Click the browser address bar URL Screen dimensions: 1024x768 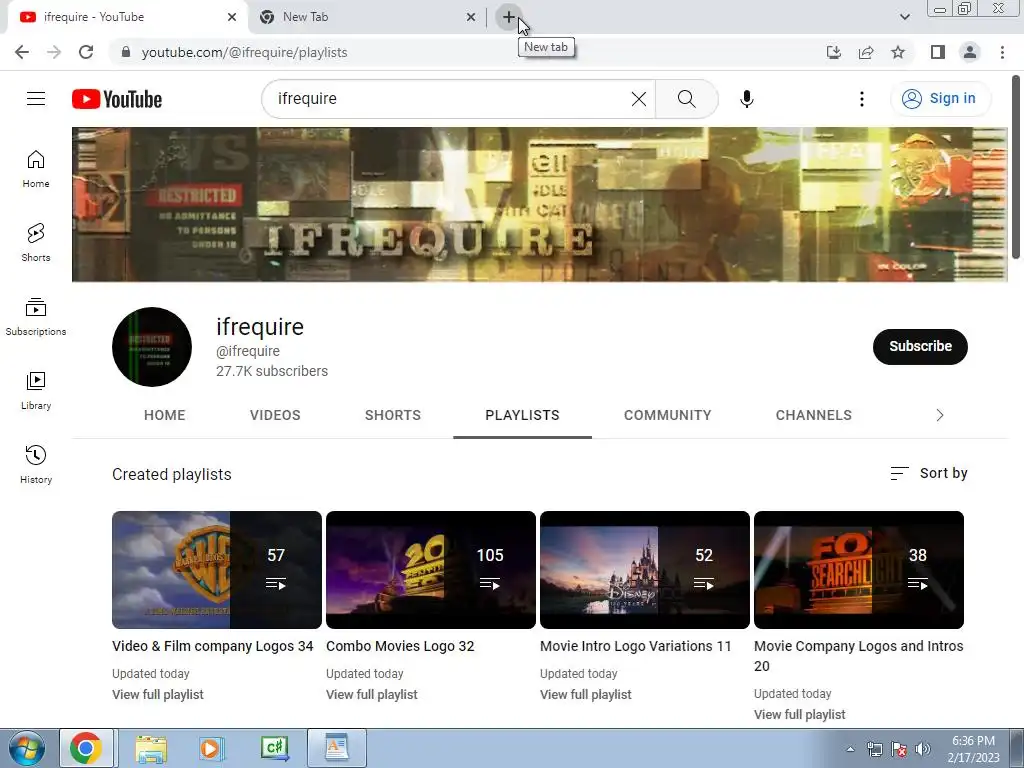[244, 52]
